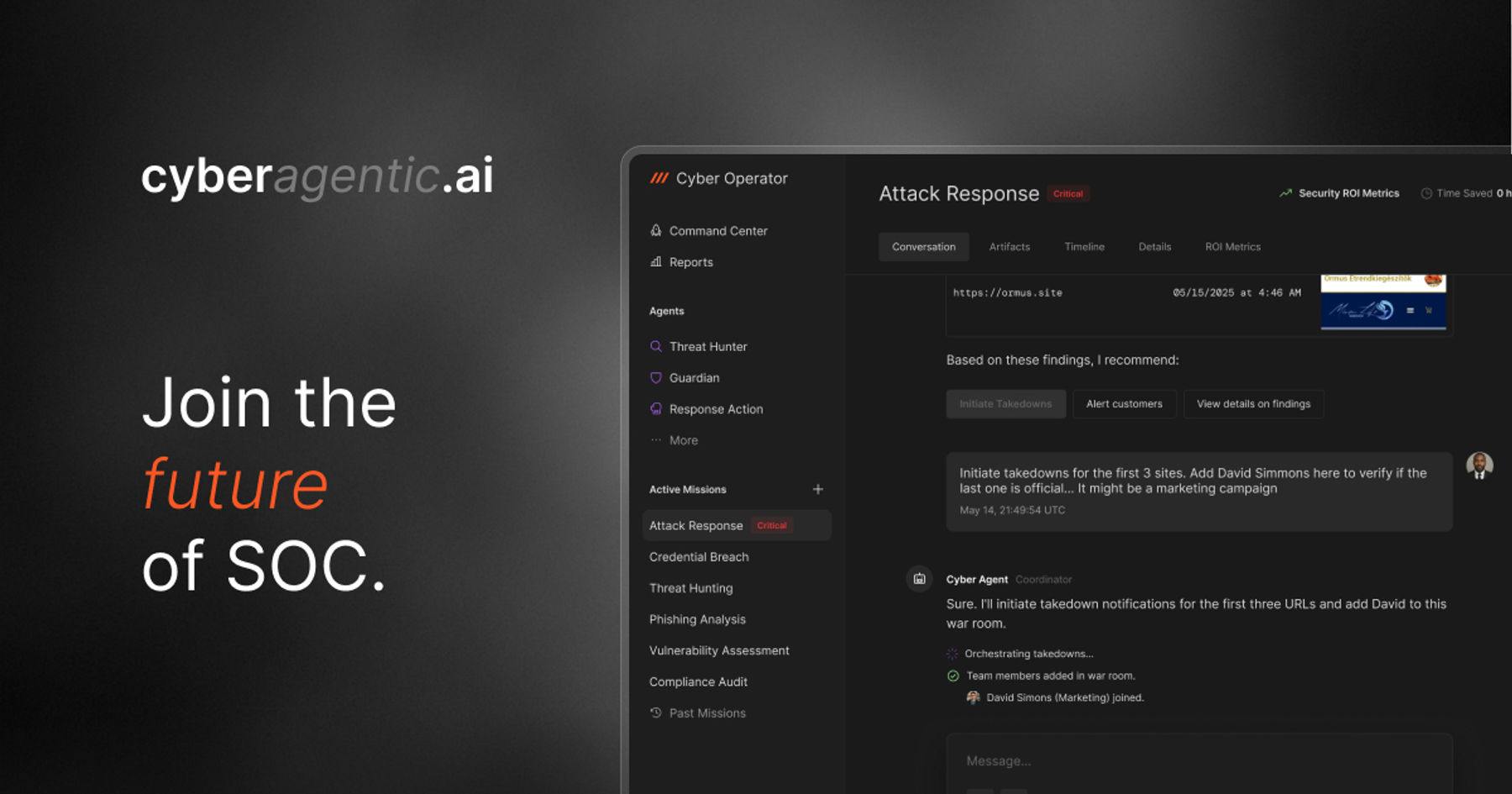Screen dimensions: 1512x794
Task: Open the Threat Hunter agent
Action: (x=708, y=346)
